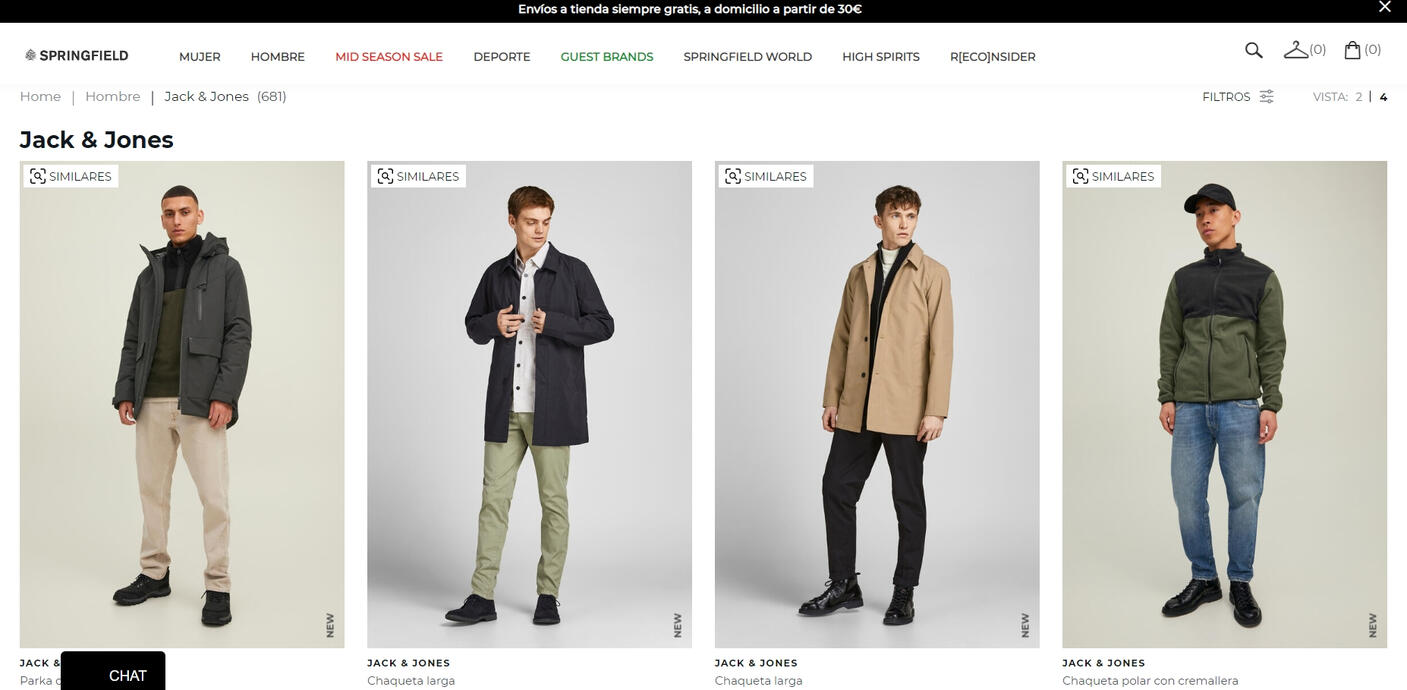Open the Mujer menu
The height and width of the screenshot is (690, 1407).
(x=199, y=57)
